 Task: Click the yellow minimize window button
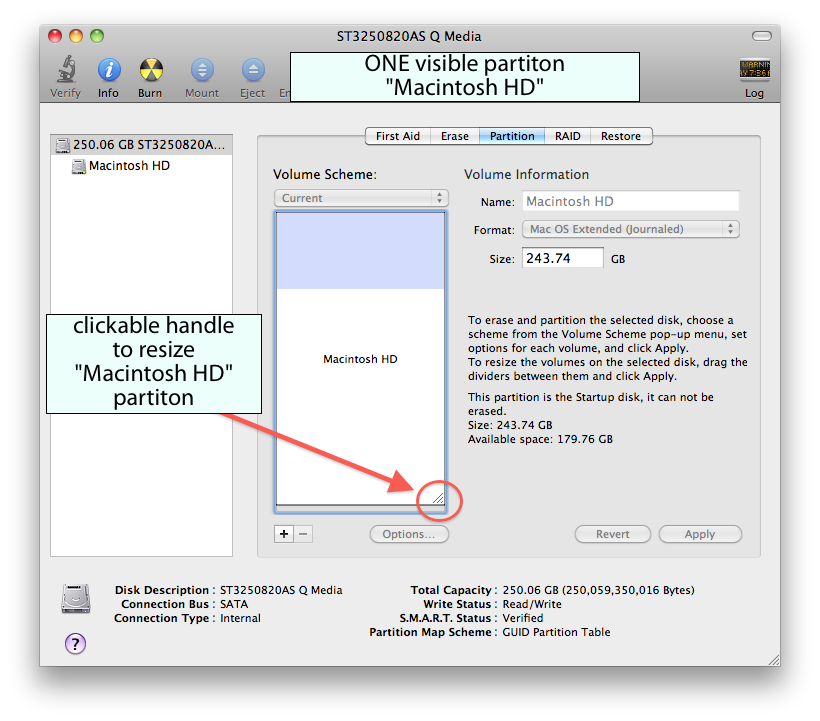(76, 36)
